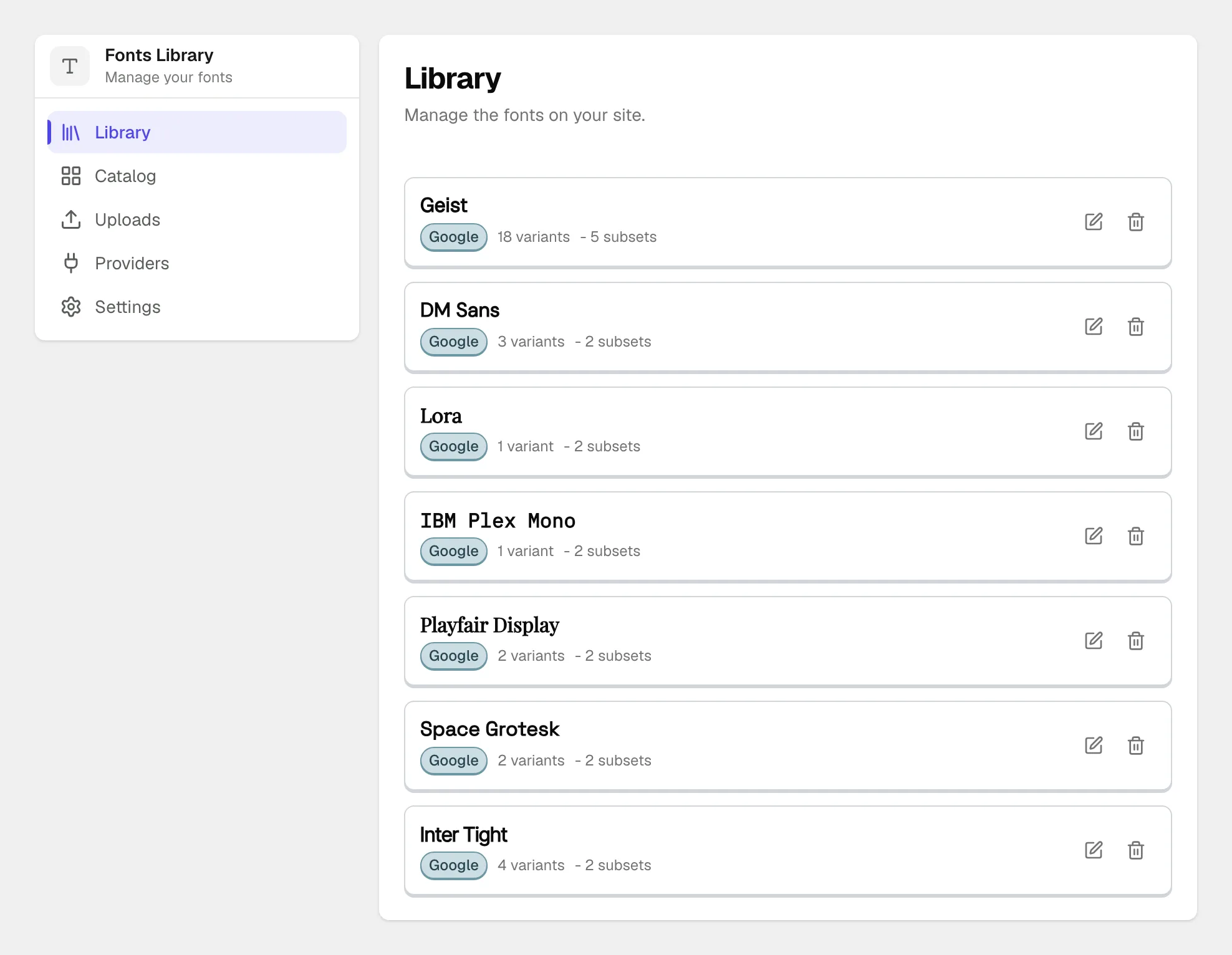Delete the DM Sans font
The width and height of the screenshot is (1232, 955).
tap(1136, 327)
